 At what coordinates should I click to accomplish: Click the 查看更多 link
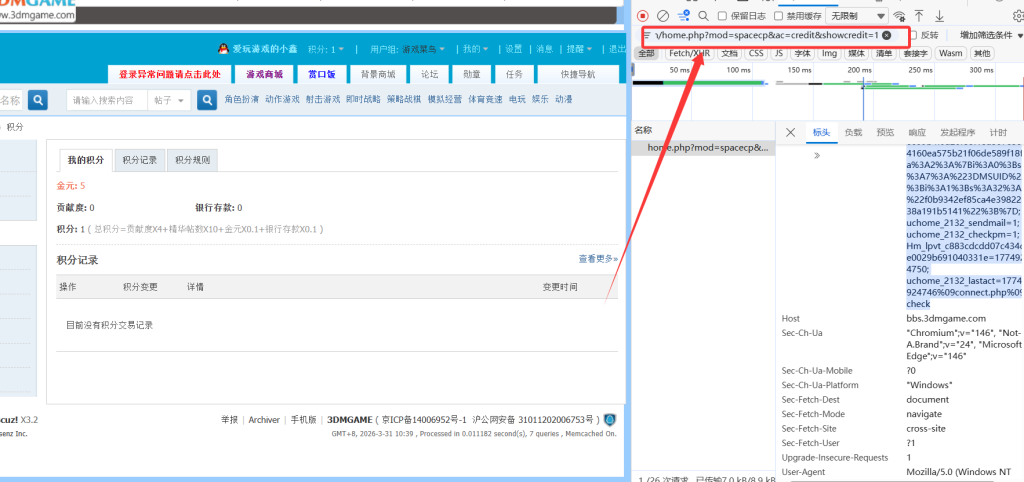point(597,259)
